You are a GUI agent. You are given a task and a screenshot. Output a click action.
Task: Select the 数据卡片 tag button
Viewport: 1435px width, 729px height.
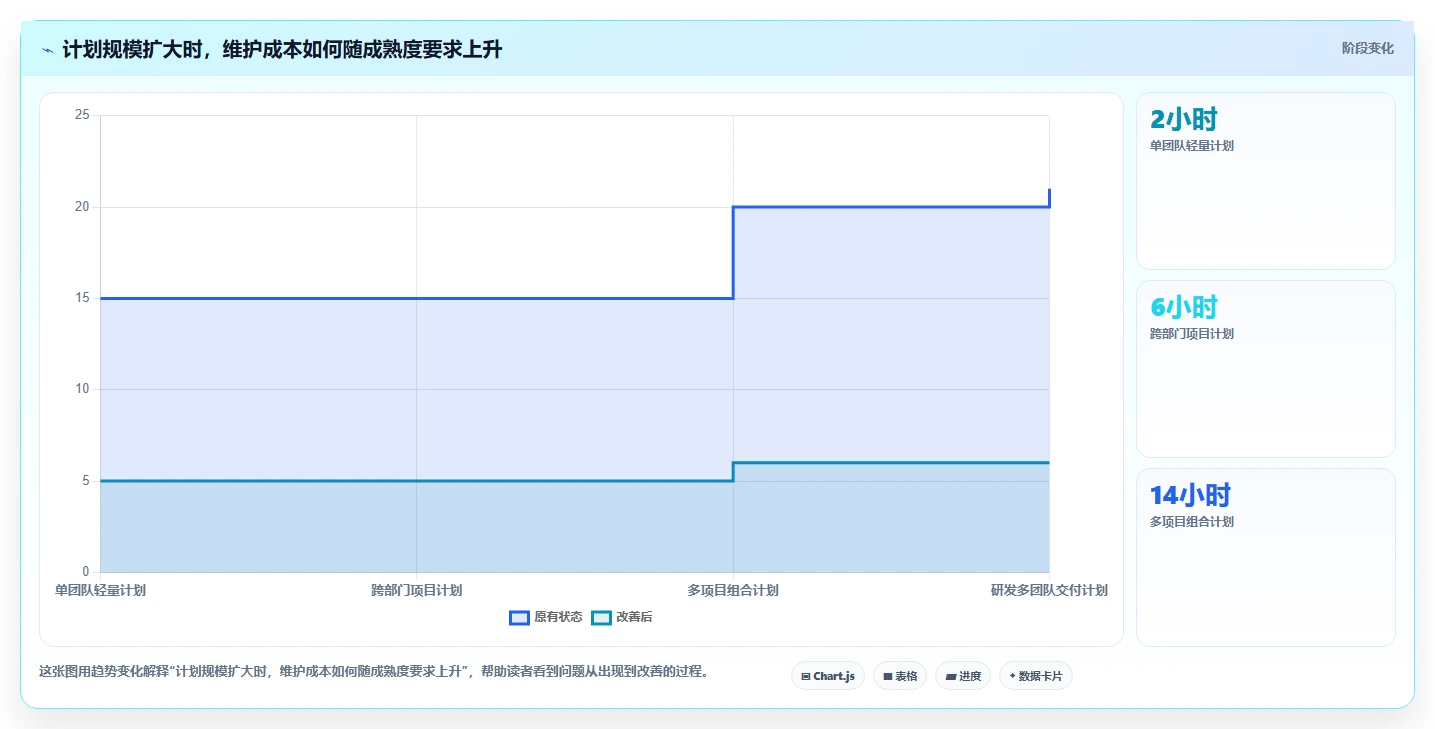(x=1036, y=676)
